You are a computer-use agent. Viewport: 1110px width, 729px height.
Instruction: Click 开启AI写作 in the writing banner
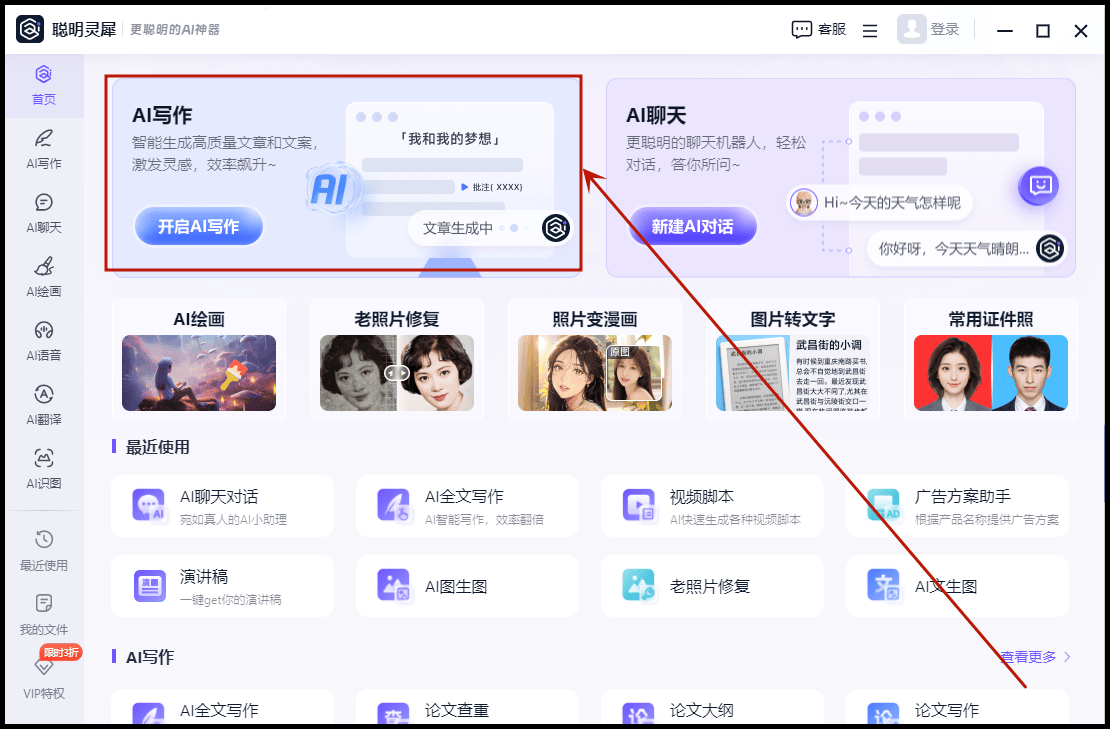click(198, 226)
